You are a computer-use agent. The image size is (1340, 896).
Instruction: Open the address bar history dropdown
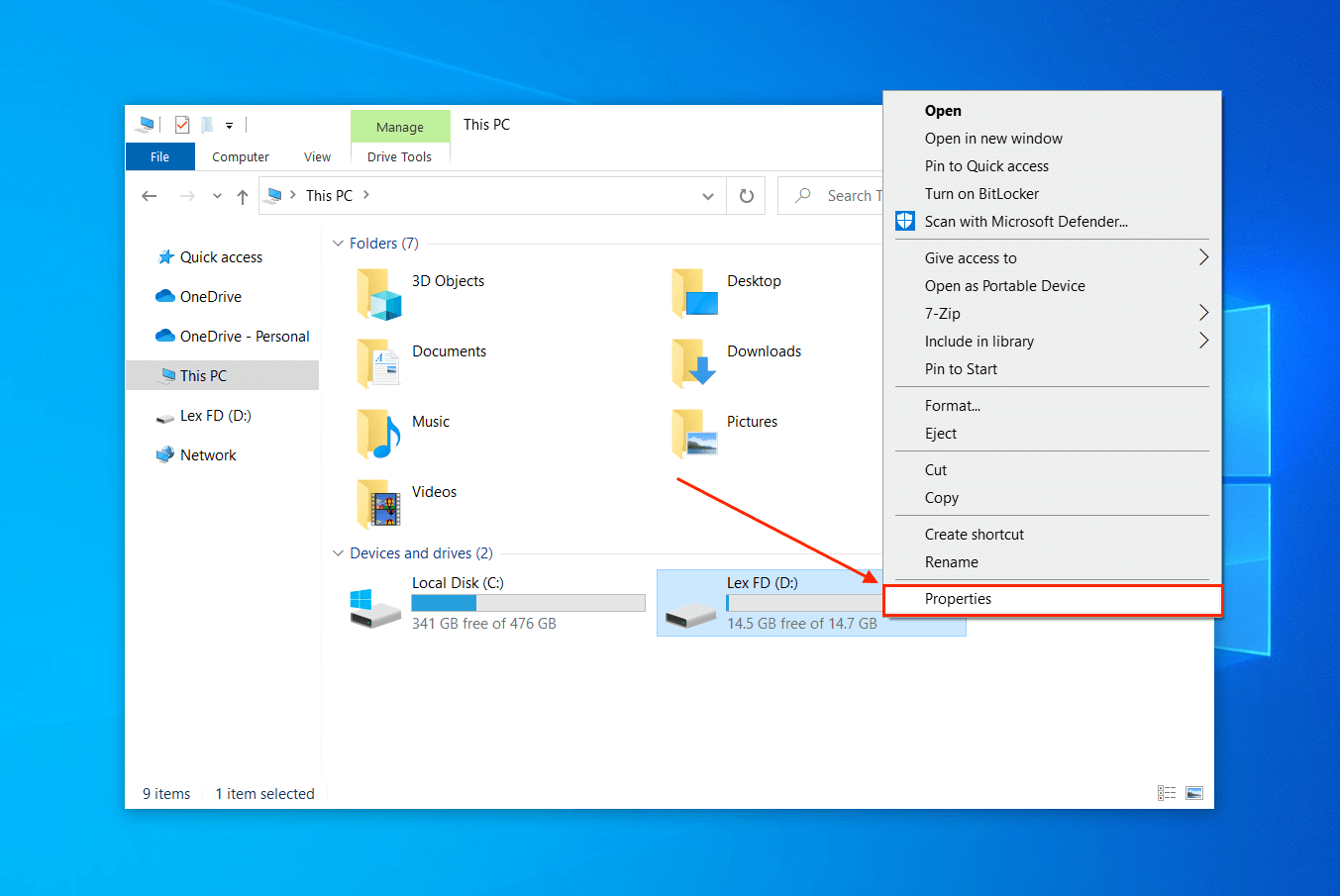707,195
